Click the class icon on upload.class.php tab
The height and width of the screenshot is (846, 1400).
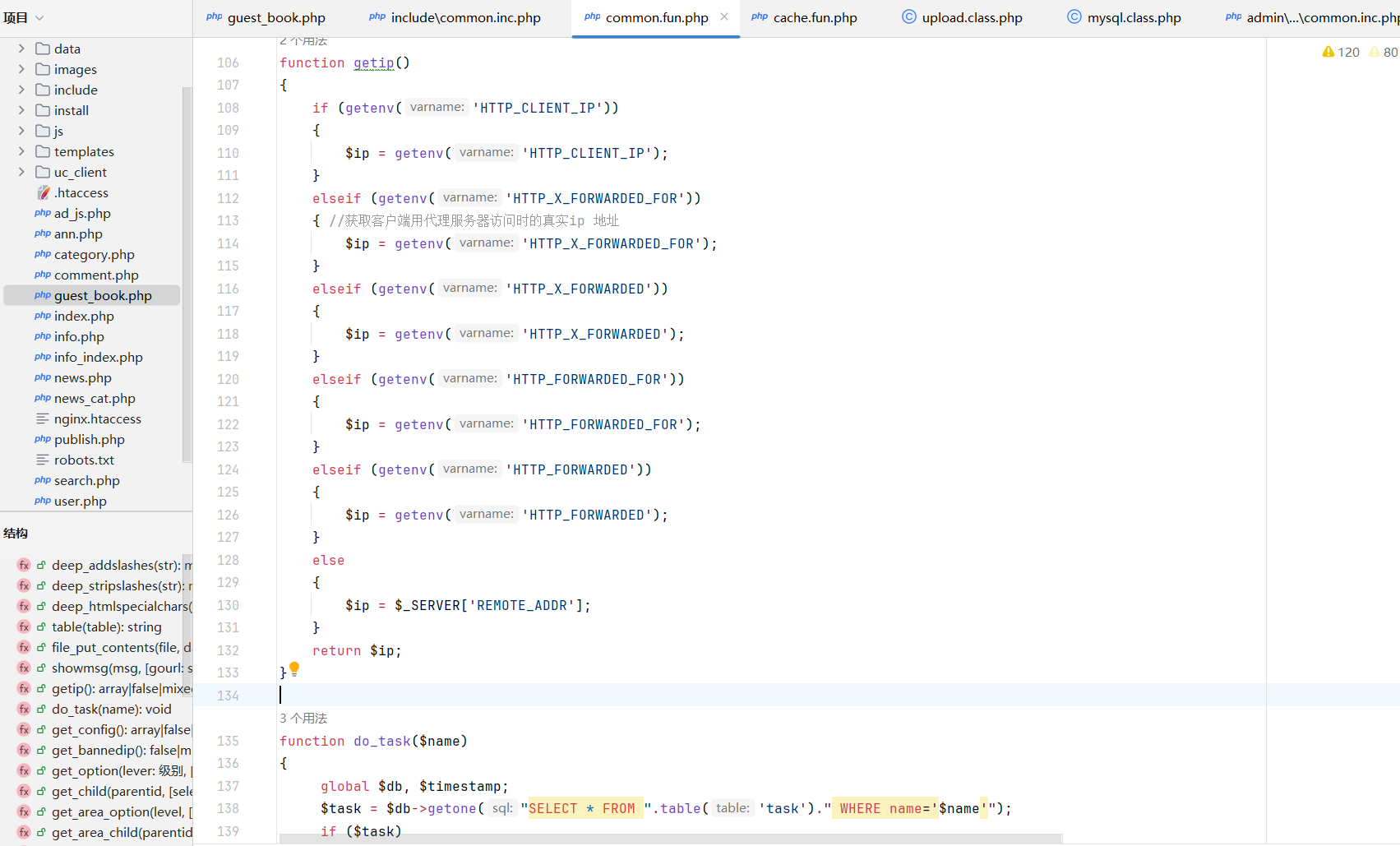point(908,16)
